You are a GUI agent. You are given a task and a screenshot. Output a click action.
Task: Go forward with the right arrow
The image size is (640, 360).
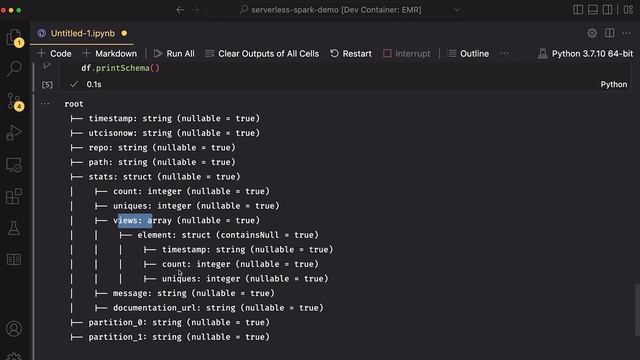[195, 10]
